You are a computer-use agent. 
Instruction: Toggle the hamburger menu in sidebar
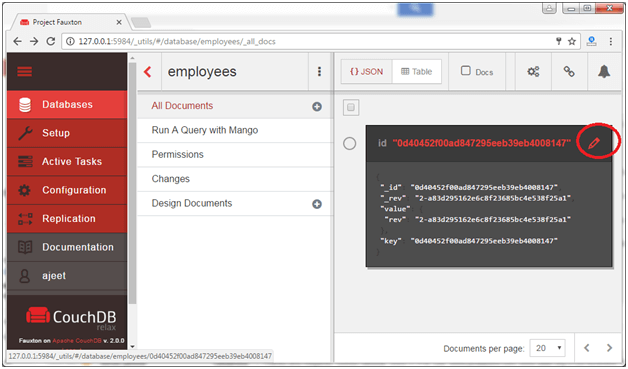click(x=24, y=71)
